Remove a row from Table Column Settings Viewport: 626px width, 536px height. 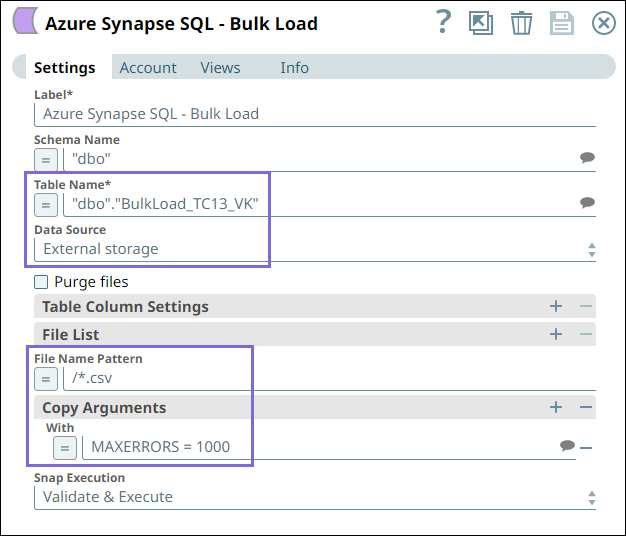click(585, 306)
